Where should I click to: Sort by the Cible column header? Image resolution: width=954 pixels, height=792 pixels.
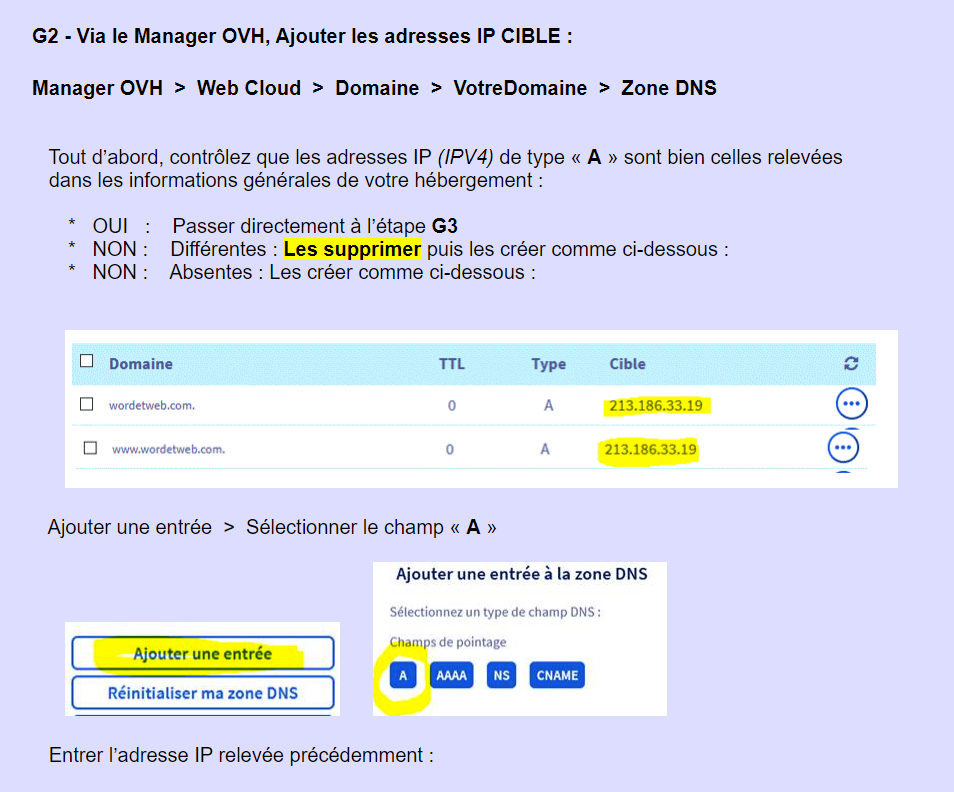pyautogui.click(x=627, y=365)
